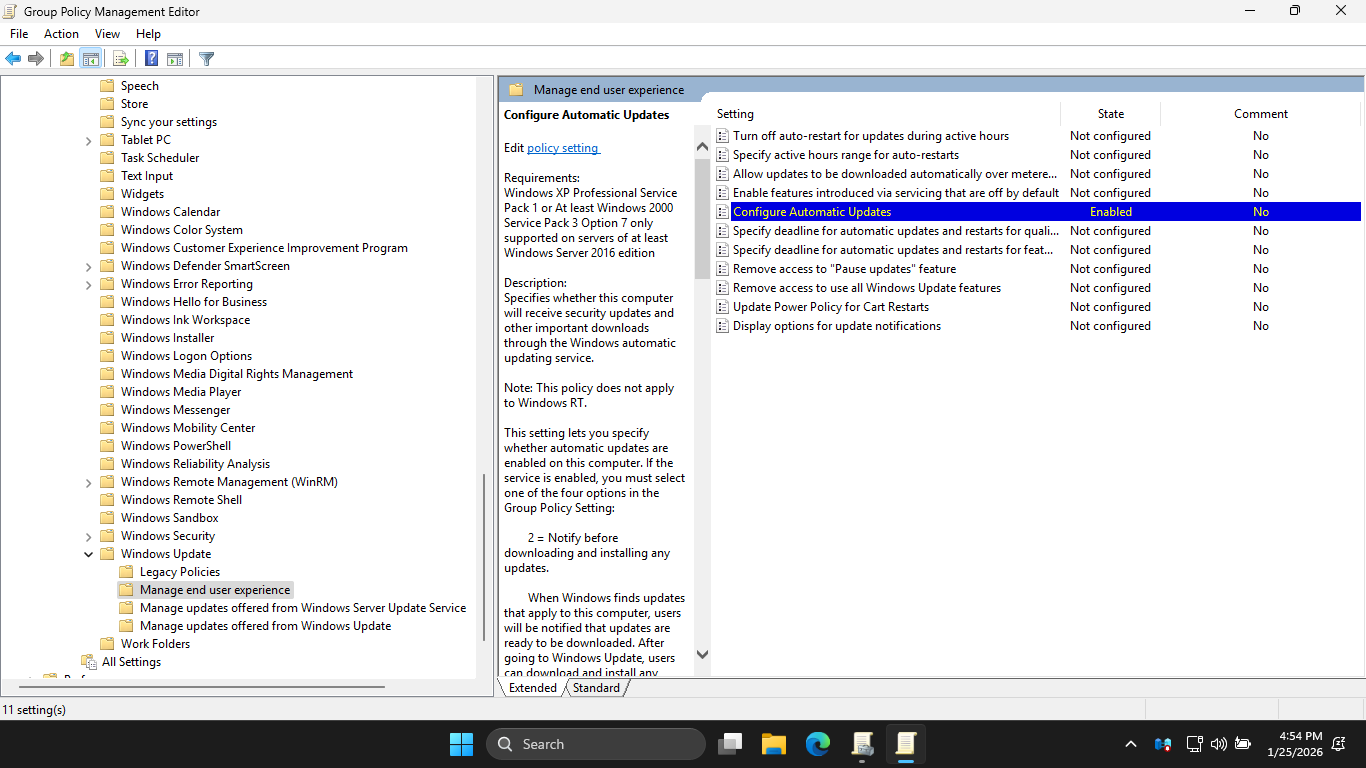This screenshot has width=1366, height=768.
Task: Click the volume icon in system tray
Action: click(1218, 744)
